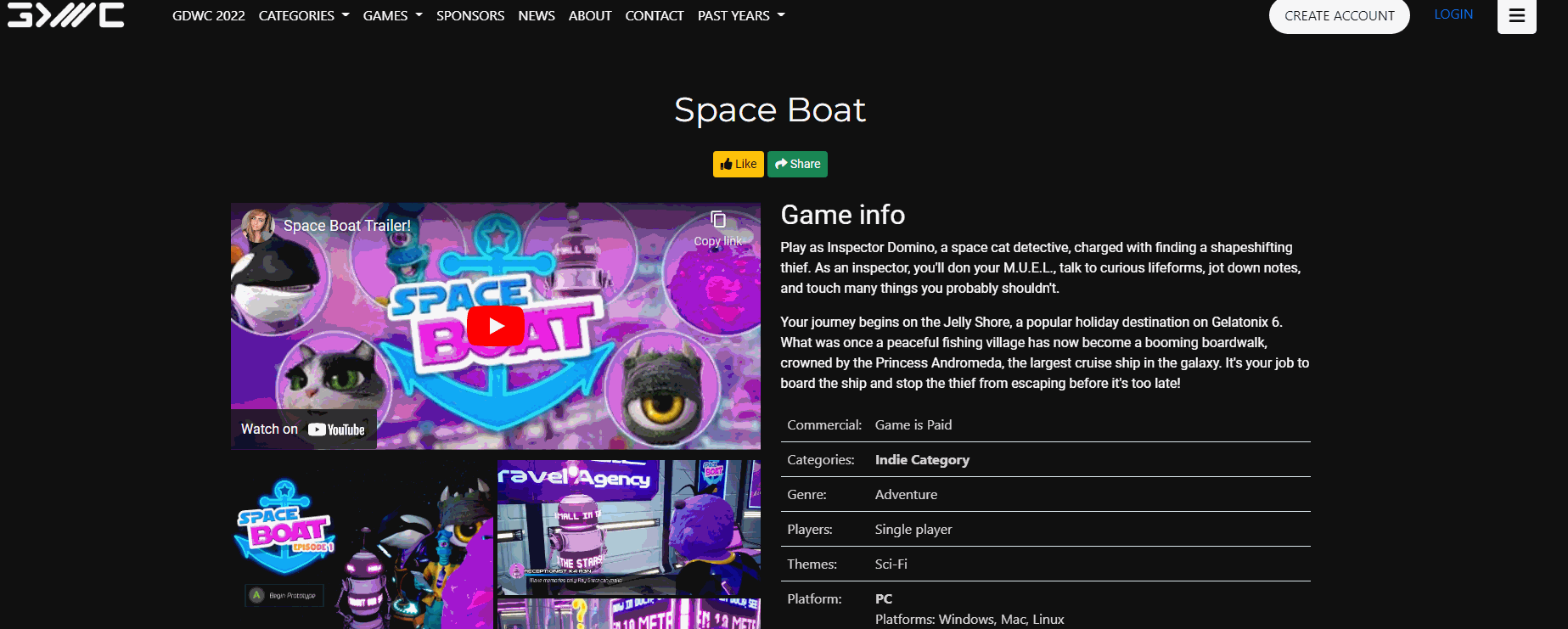Viewport: 1568px width, 629px height.
Task: Open the Space Boat Episode 1 screenshot thumbnail
Action: pos(362,543)
